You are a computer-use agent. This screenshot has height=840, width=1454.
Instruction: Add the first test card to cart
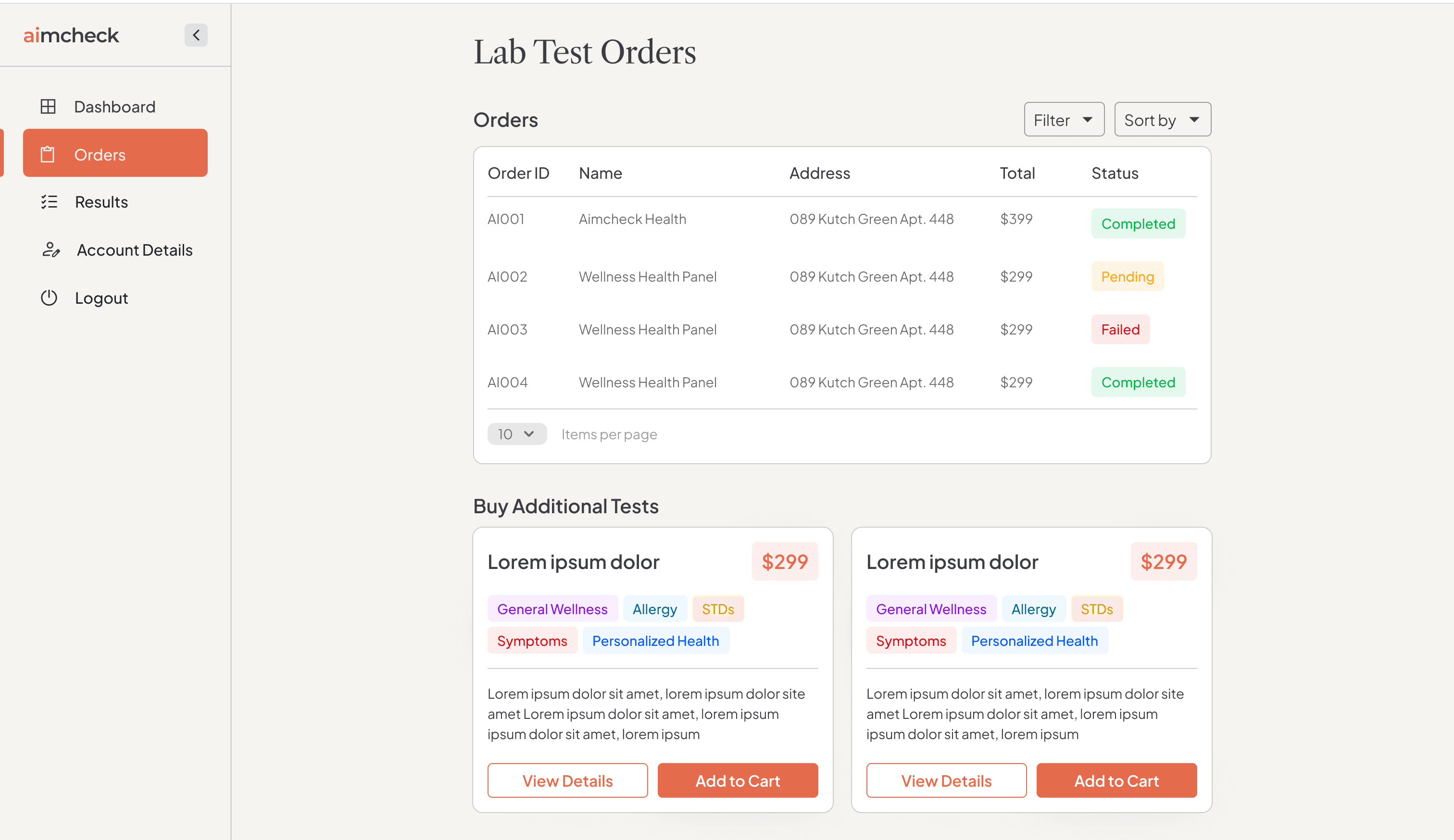pyautogui.click(x=738, y=780)
